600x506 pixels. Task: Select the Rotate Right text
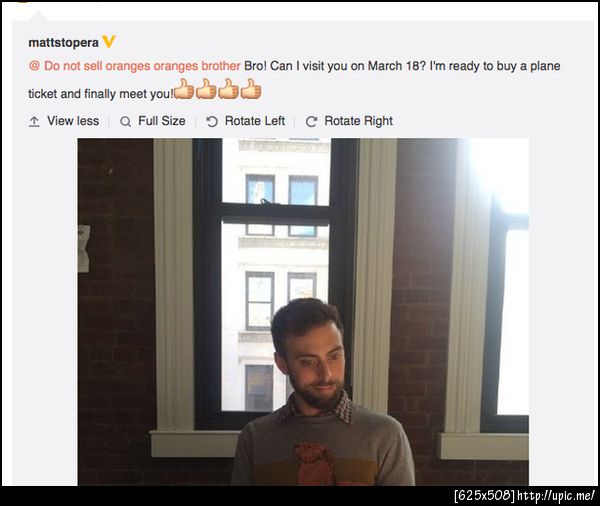359,121
